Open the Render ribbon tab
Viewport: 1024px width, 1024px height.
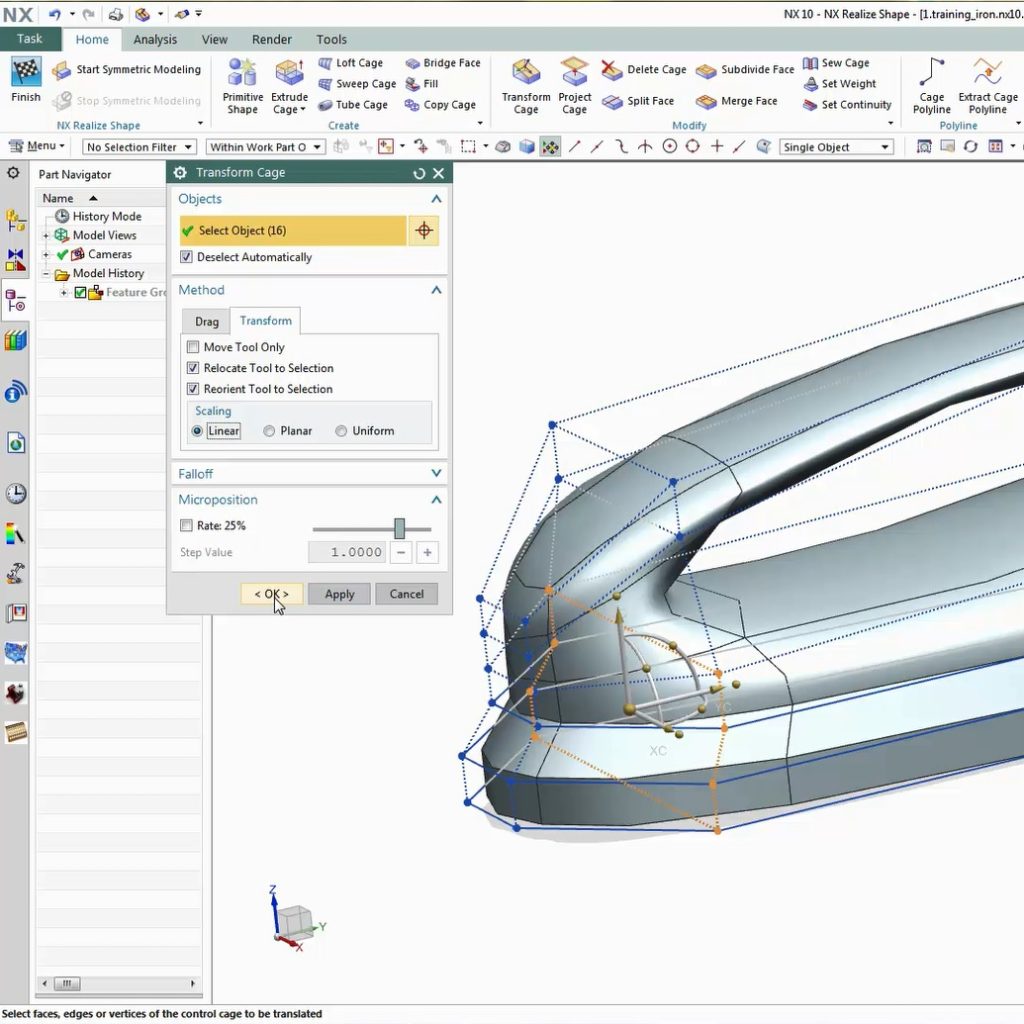pyautogui.click(x=271, y=39)
